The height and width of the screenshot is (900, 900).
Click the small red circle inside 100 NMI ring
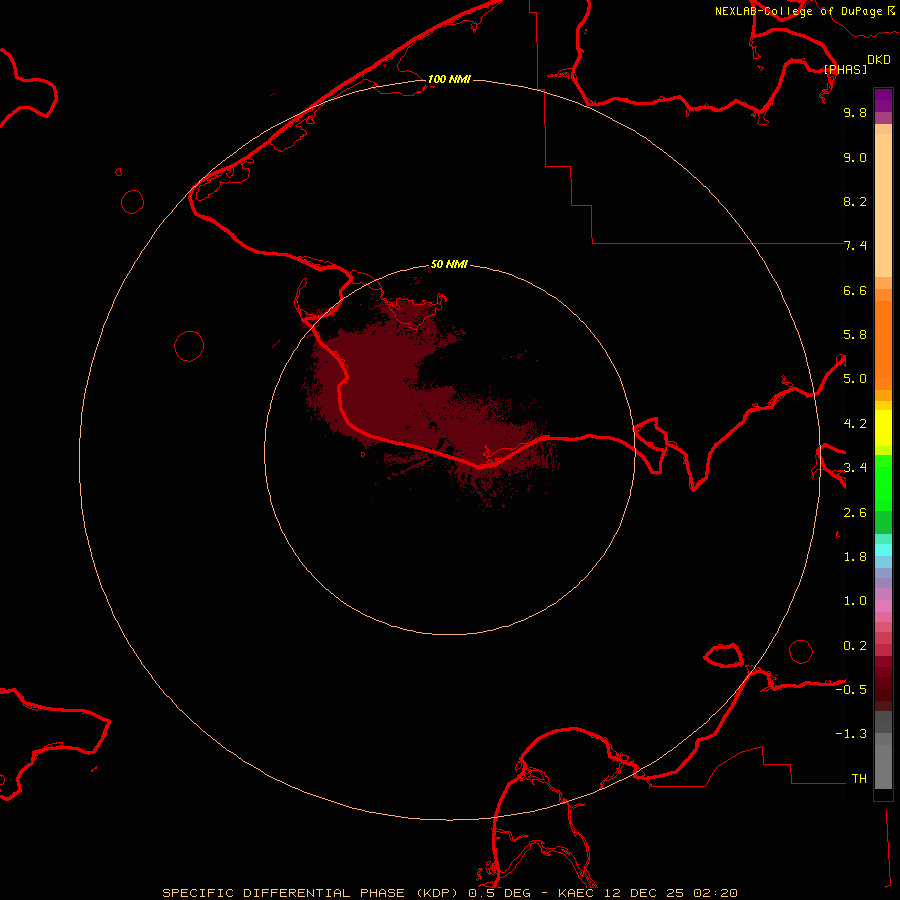click(x=189, y=346)
